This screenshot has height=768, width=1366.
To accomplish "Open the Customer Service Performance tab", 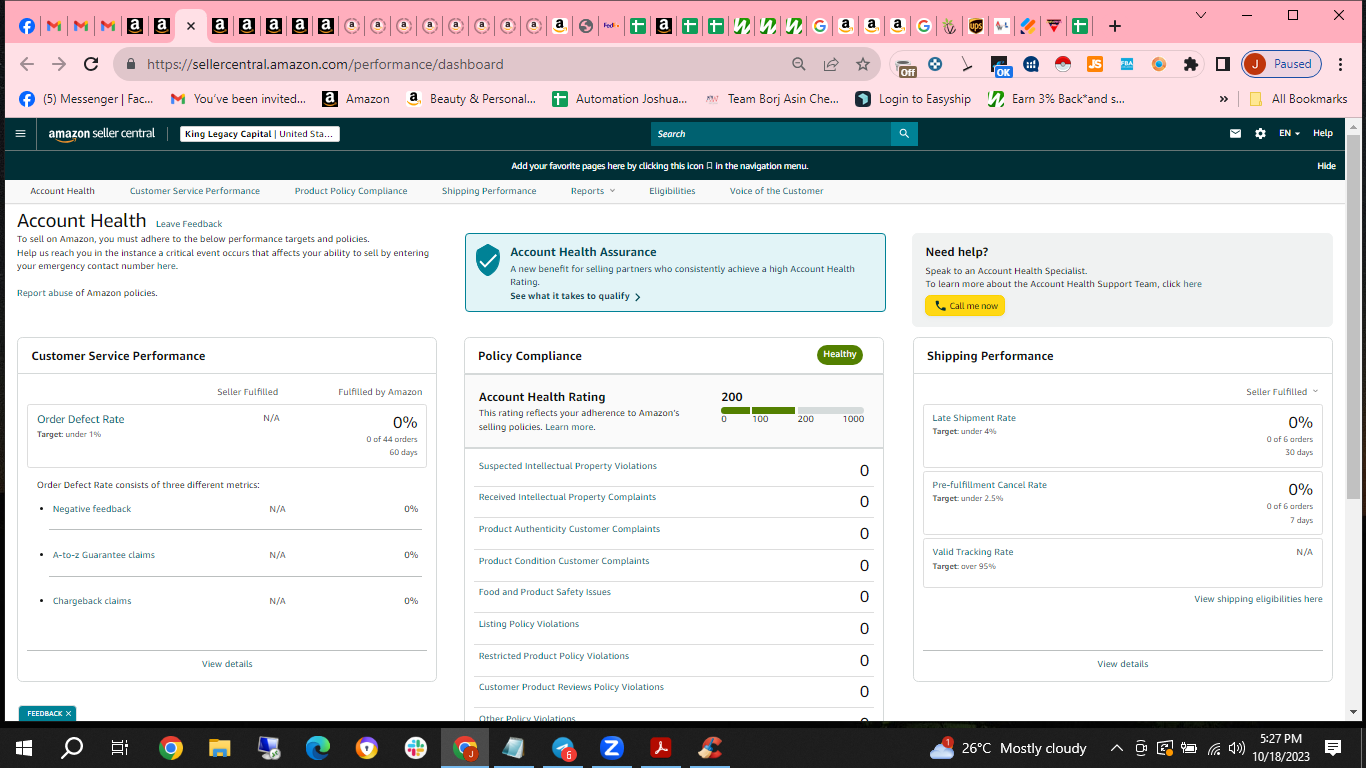I will click(x=195, y=191).
